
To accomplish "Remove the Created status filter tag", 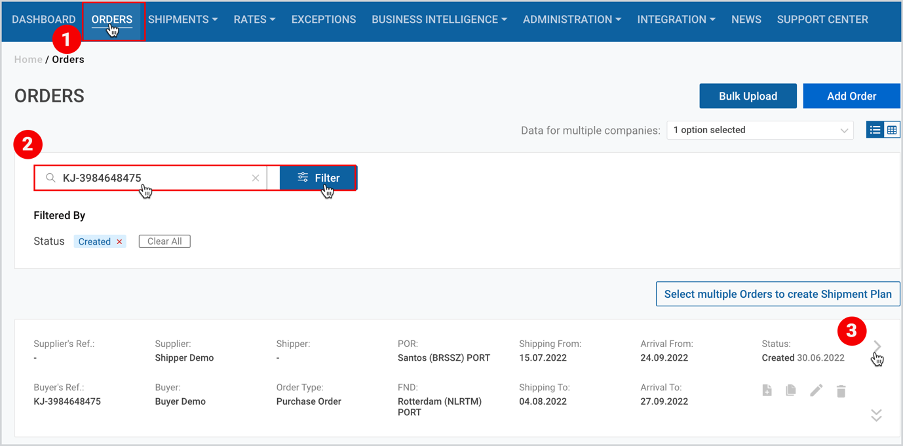I will pyautogui.click(x=119, y=242).
